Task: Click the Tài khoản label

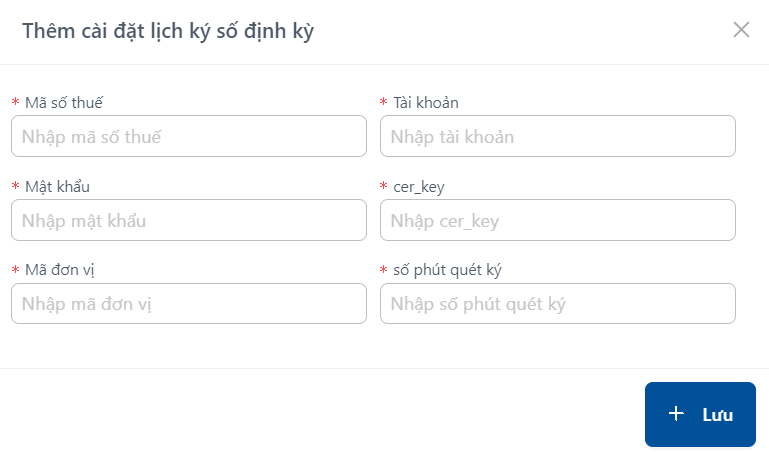Action: pos(426,102)
